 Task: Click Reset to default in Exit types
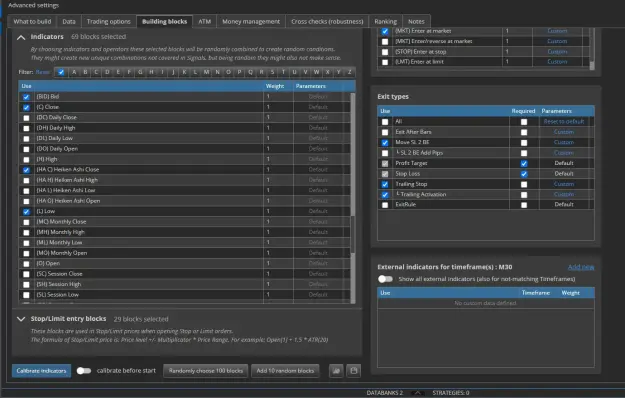[564, 122]
